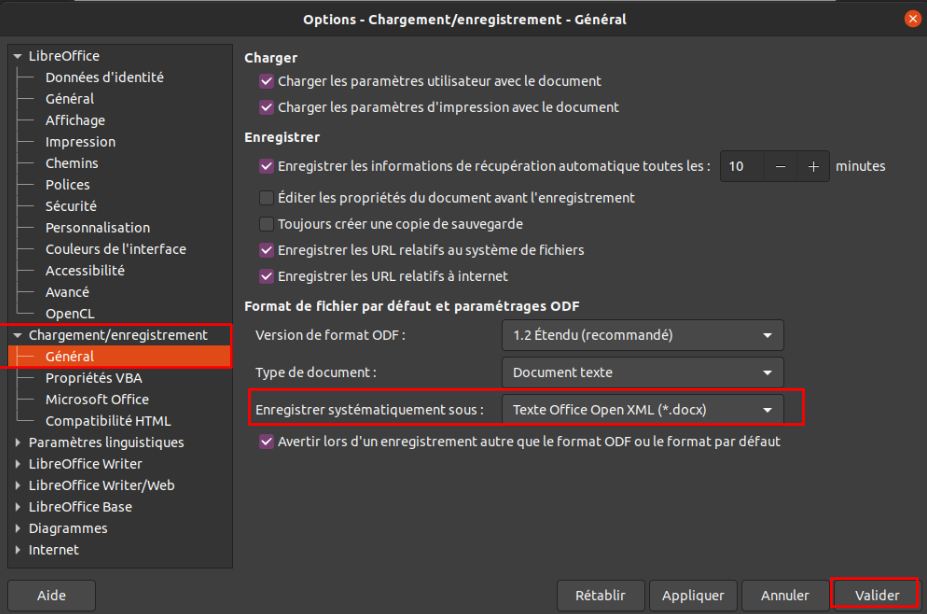
Task: Select the LibreOffice Base tree label
Action: pyautogui.click(x=80, y=506)
